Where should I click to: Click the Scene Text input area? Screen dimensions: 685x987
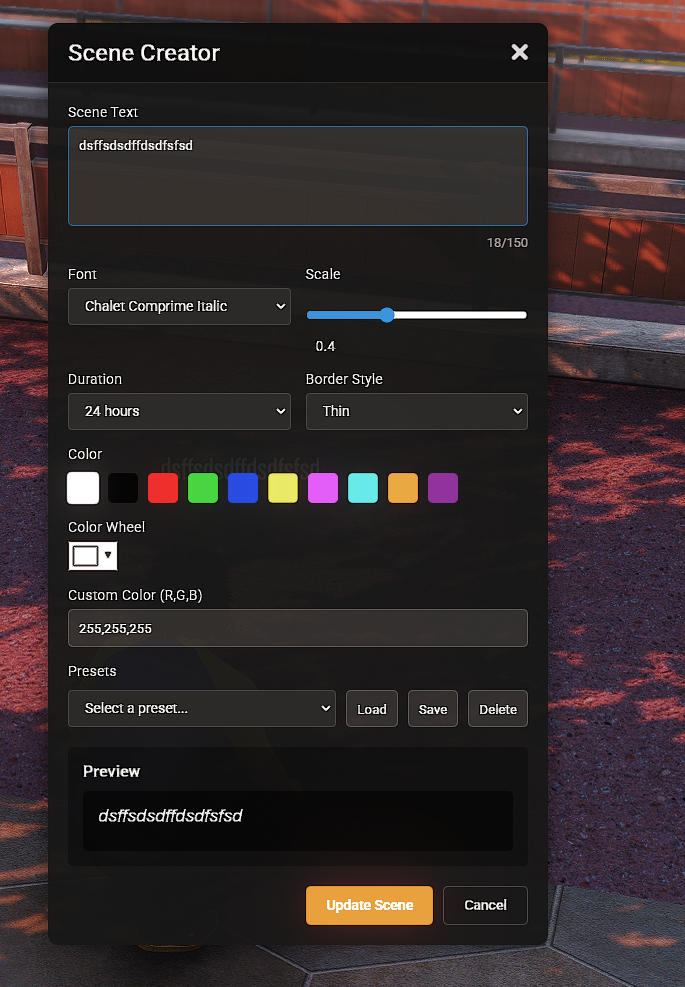[x=297, y=176]
